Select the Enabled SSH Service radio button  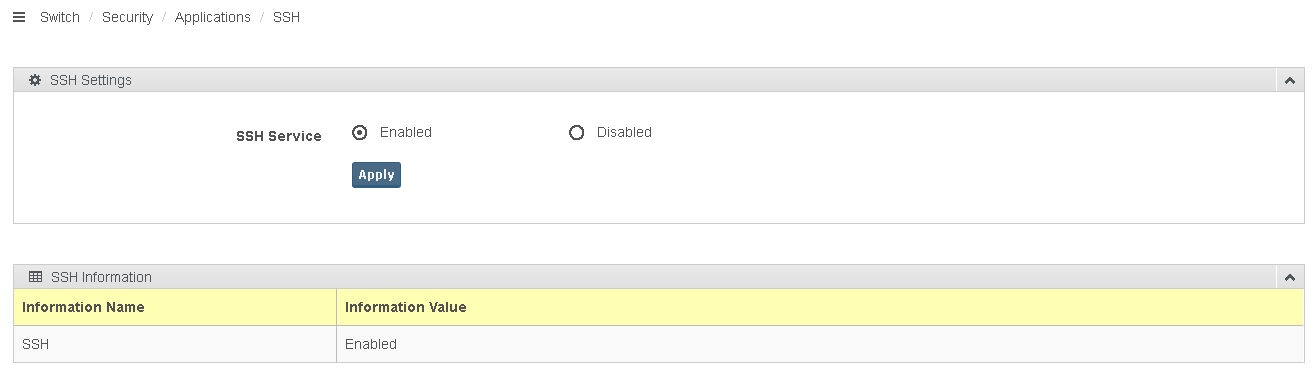(360, 132)
